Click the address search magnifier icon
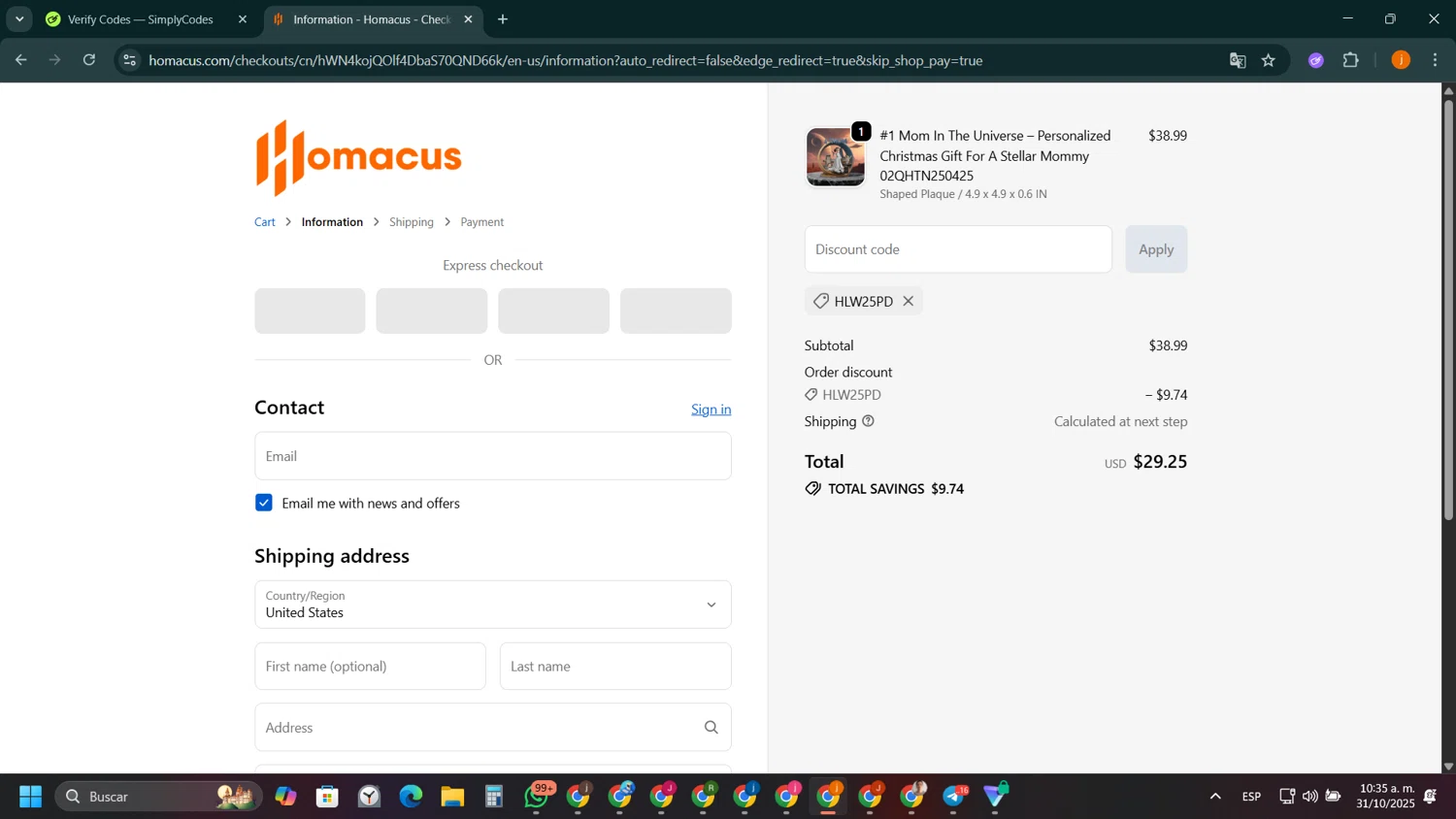 [x=711, y=728]
